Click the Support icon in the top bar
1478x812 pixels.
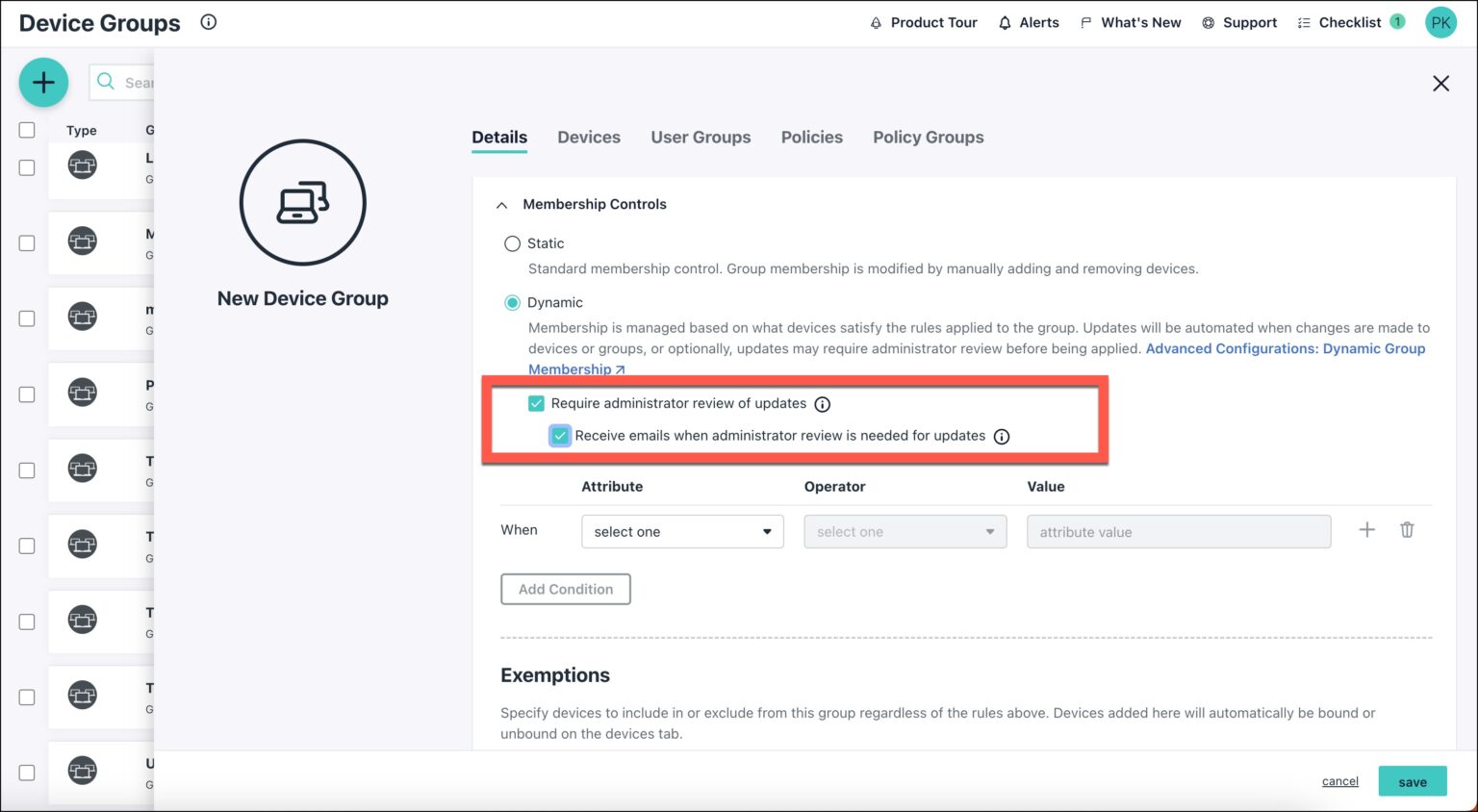click(x=1207, y=22)
